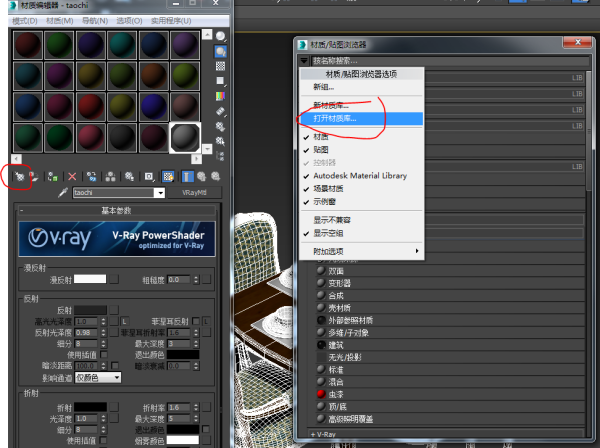Image resolution: width=600 pixels, height=448 pixels.
Task: Click the 漫反射 map button
Action: coord(114,279)
